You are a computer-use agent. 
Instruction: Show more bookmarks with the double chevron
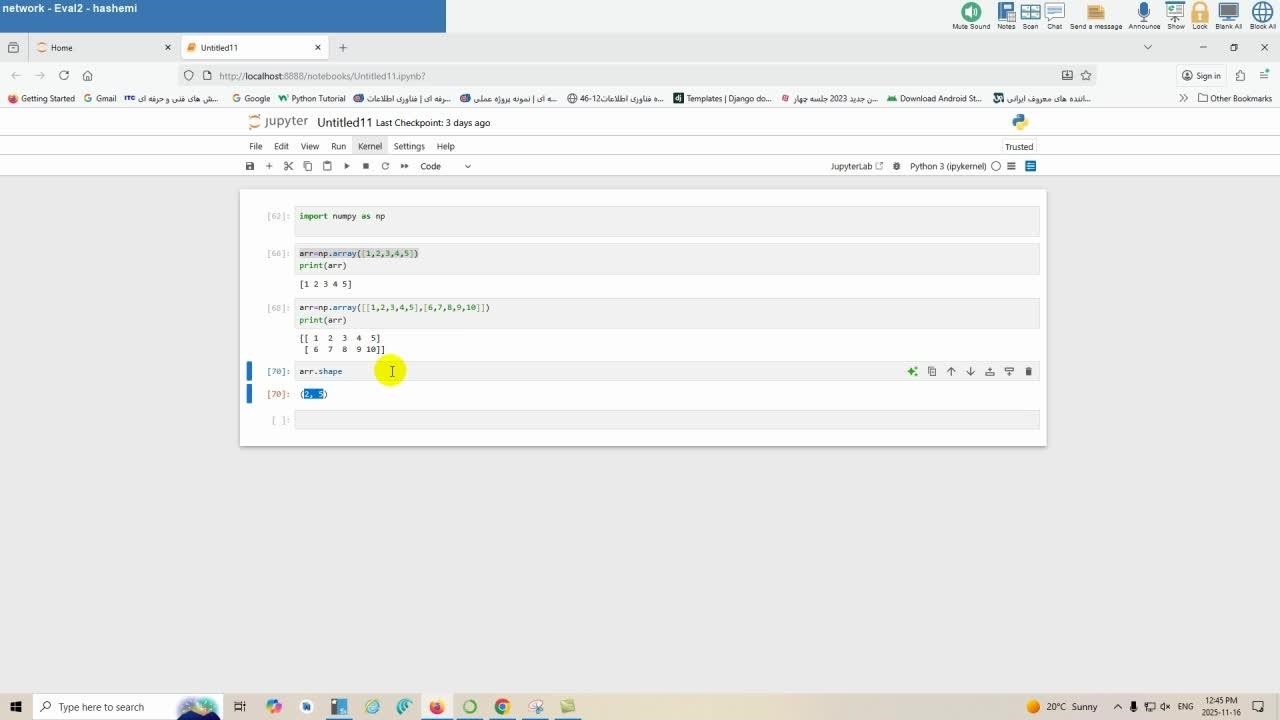(1184, 98)
